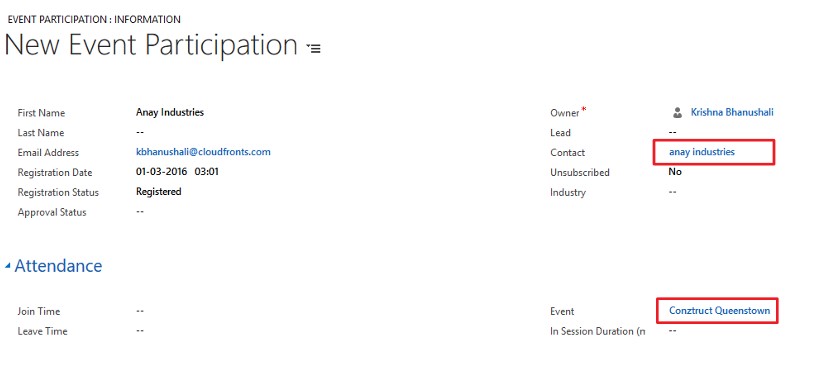Open the anay industries contact link

tap(701, 152)
